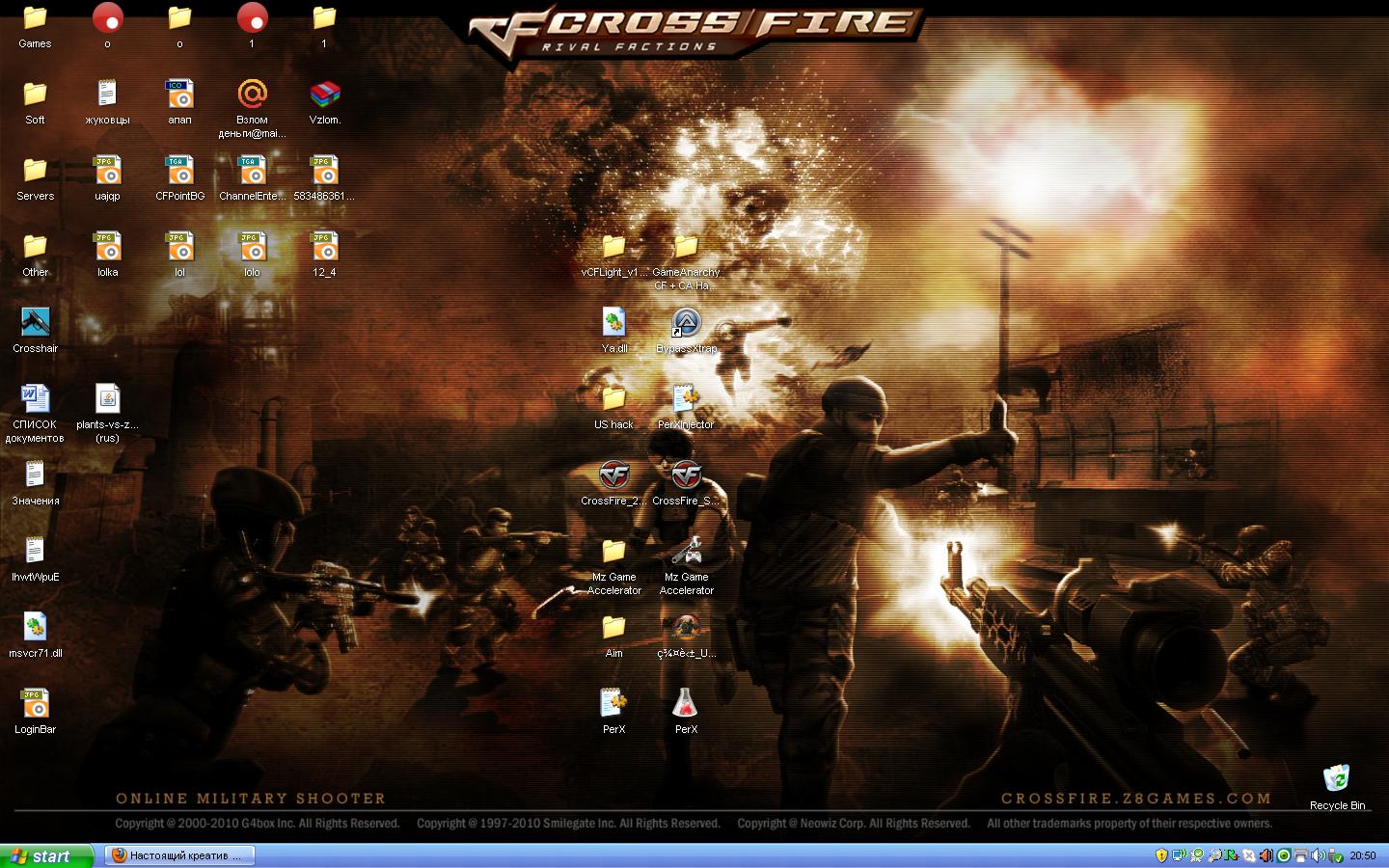
Task: Click the grey X tray icon
Action: pyautogui.click(x=1248, y=855)
